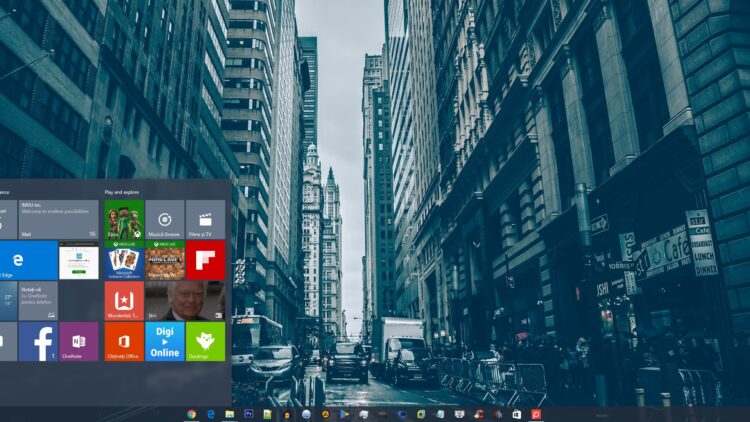This screenshot has width=750, height=422.
Task: Open the Xbox tile in Start menu
Action: click(x=124, y=220)
